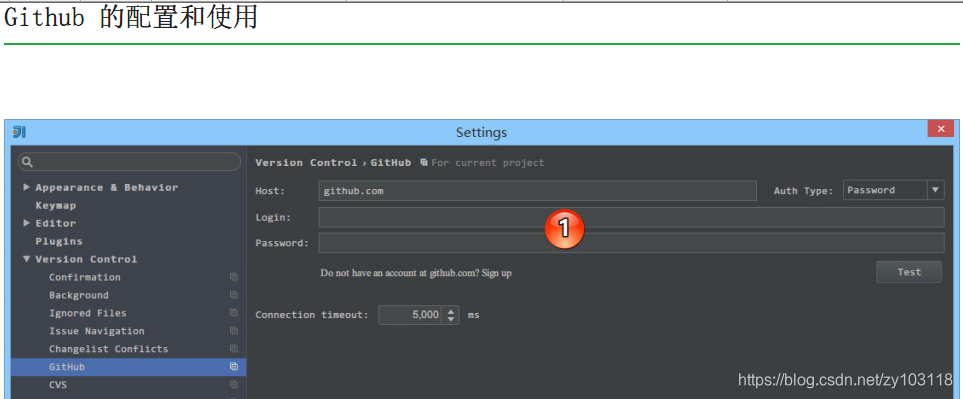
Task: Click the Auth Type dropdown arrow
Action: click(935, 190)
